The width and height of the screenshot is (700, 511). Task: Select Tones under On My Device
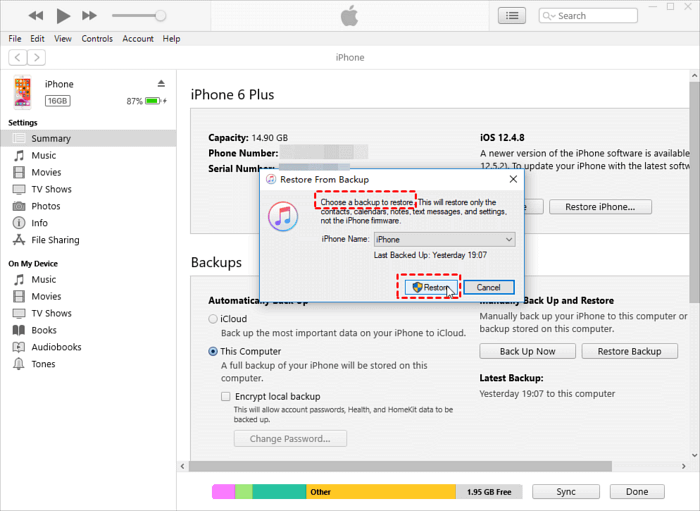[43, 364]
